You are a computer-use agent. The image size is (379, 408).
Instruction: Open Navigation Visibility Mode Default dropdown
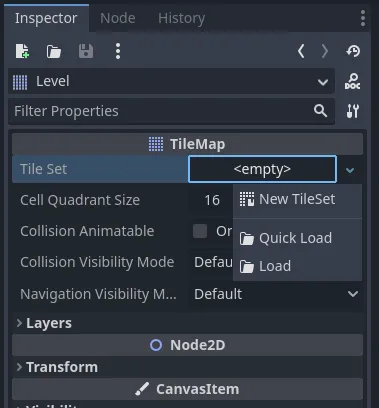(276, 294)
